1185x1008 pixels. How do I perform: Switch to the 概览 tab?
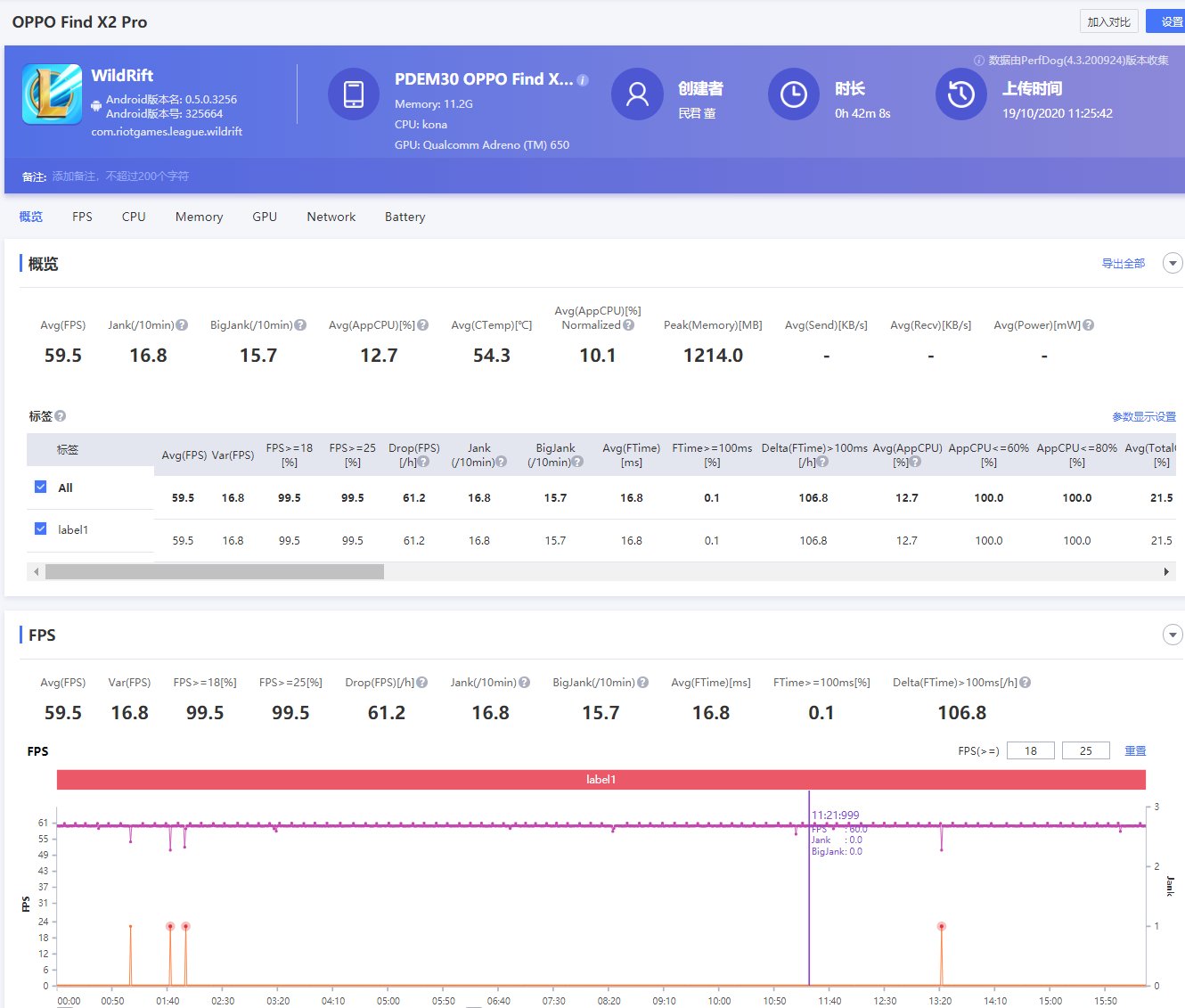tap(30, 217)
